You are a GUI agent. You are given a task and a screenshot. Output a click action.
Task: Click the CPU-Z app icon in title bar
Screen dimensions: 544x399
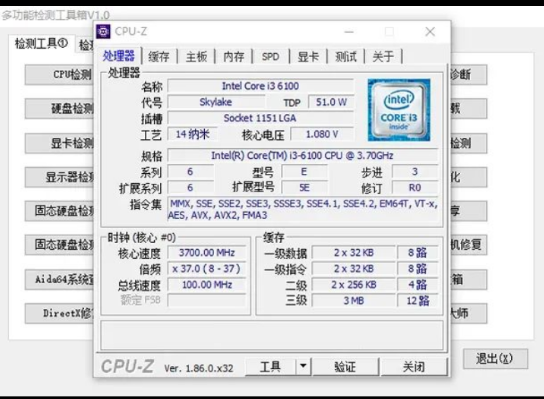103,32
